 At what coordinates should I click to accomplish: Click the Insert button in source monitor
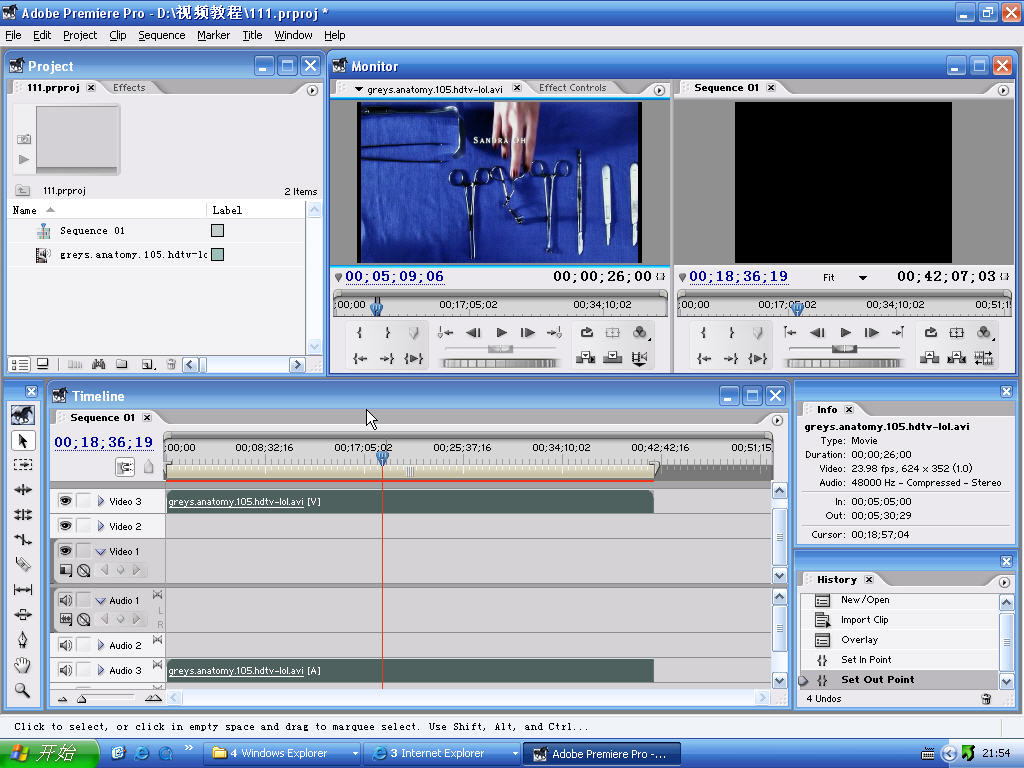(x=585, y=357)
